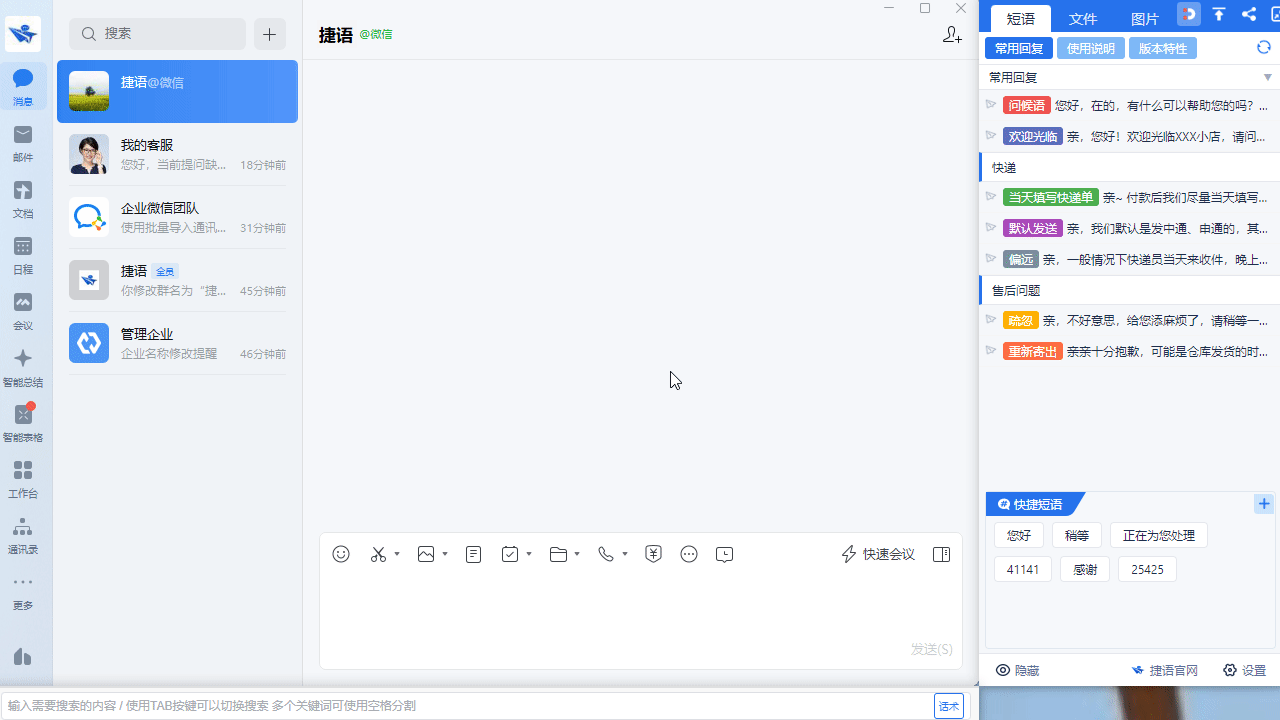Click the document note icon in chat toolbar

[474, 554]
